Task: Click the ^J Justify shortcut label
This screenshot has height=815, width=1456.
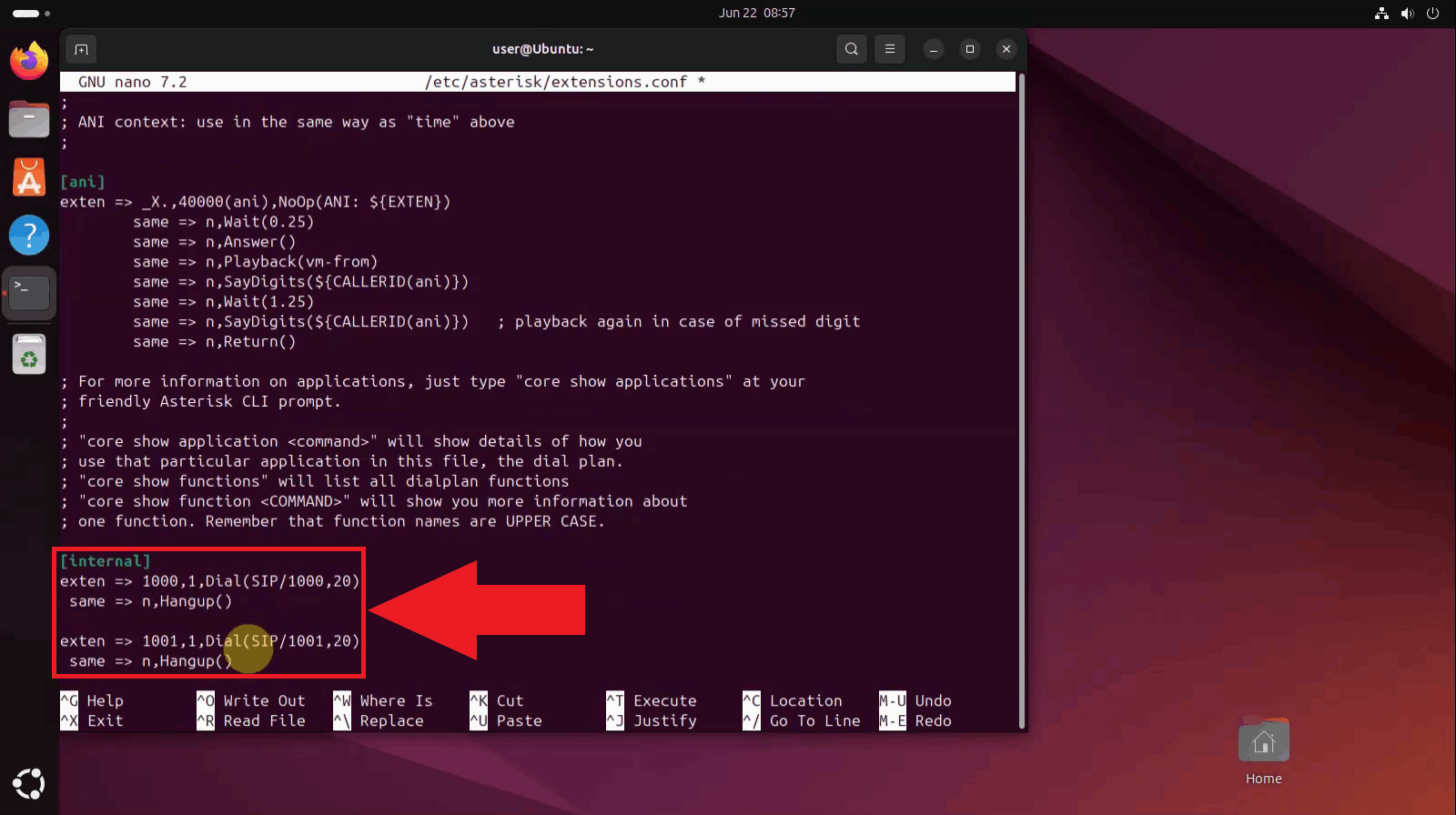Action: (652, 721)
